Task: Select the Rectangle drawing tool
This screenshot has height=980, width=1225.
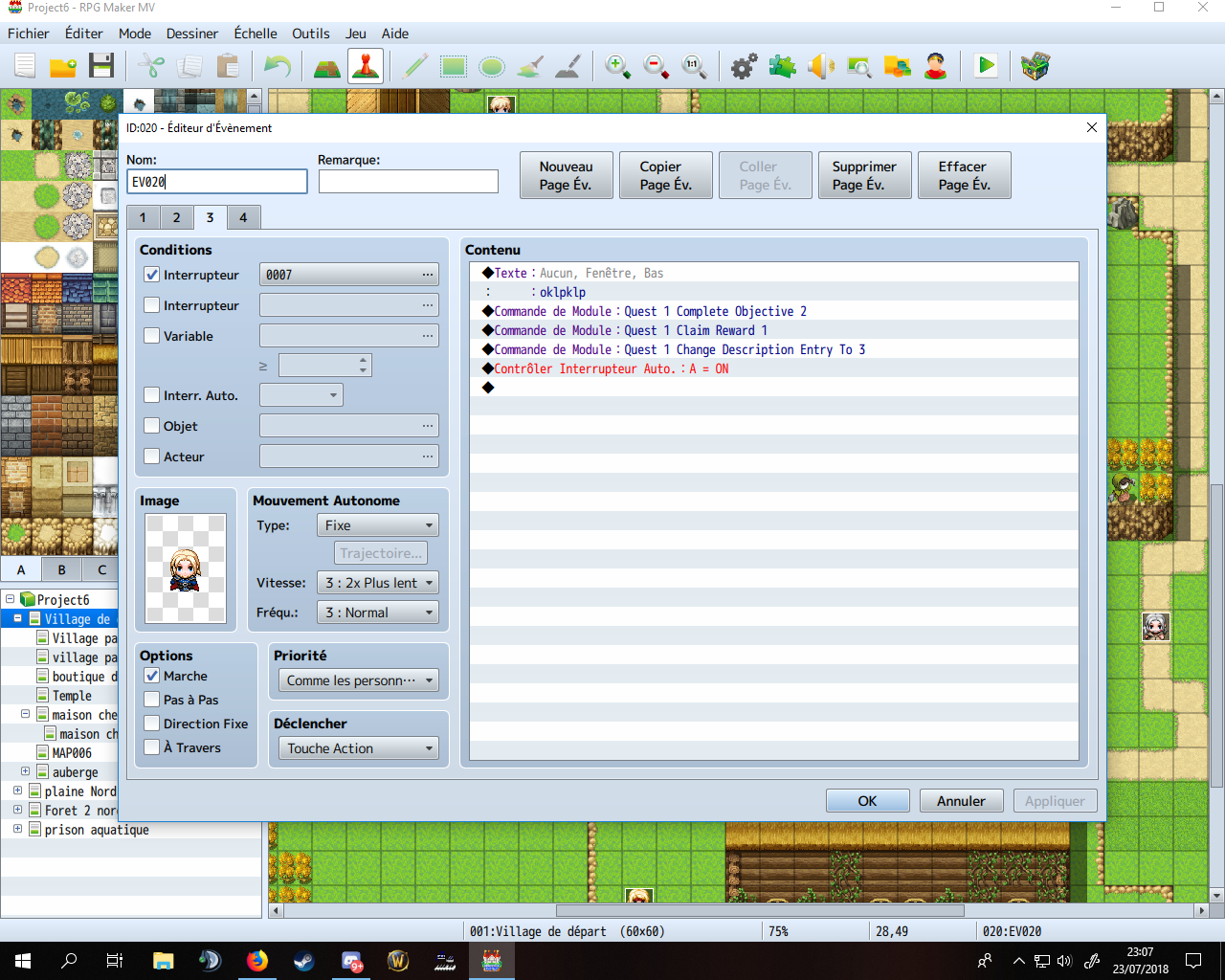Action: [x=454, y=66]
